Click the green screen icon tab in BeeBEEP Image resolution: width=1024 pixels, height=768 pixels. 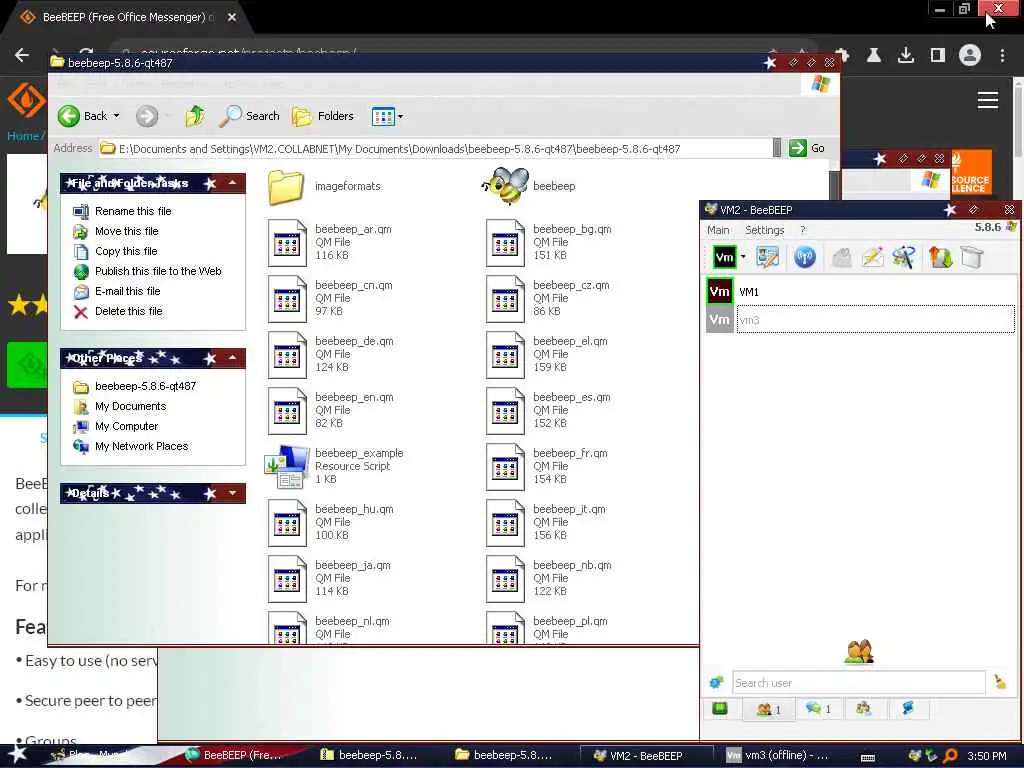tap(720, 709)
